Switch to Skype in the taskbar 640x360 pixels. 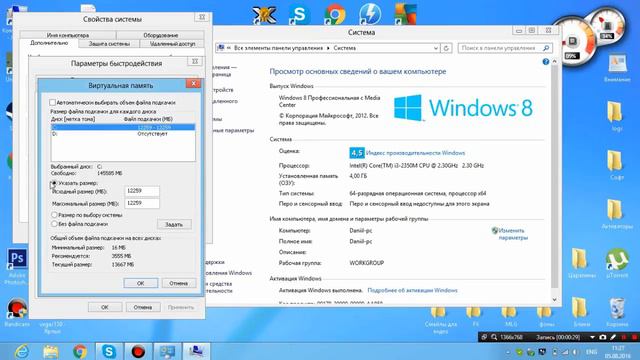[109, 351]
